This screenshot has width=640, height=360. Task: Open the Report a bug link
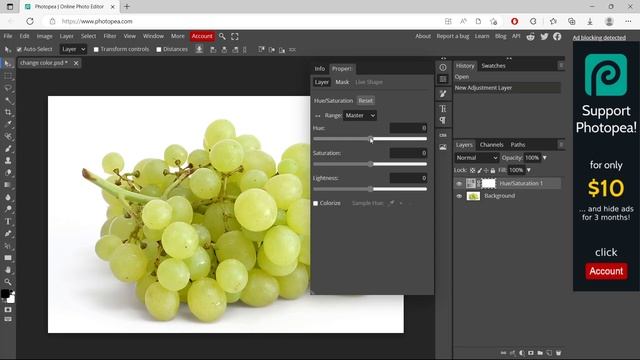coord(453,36)
